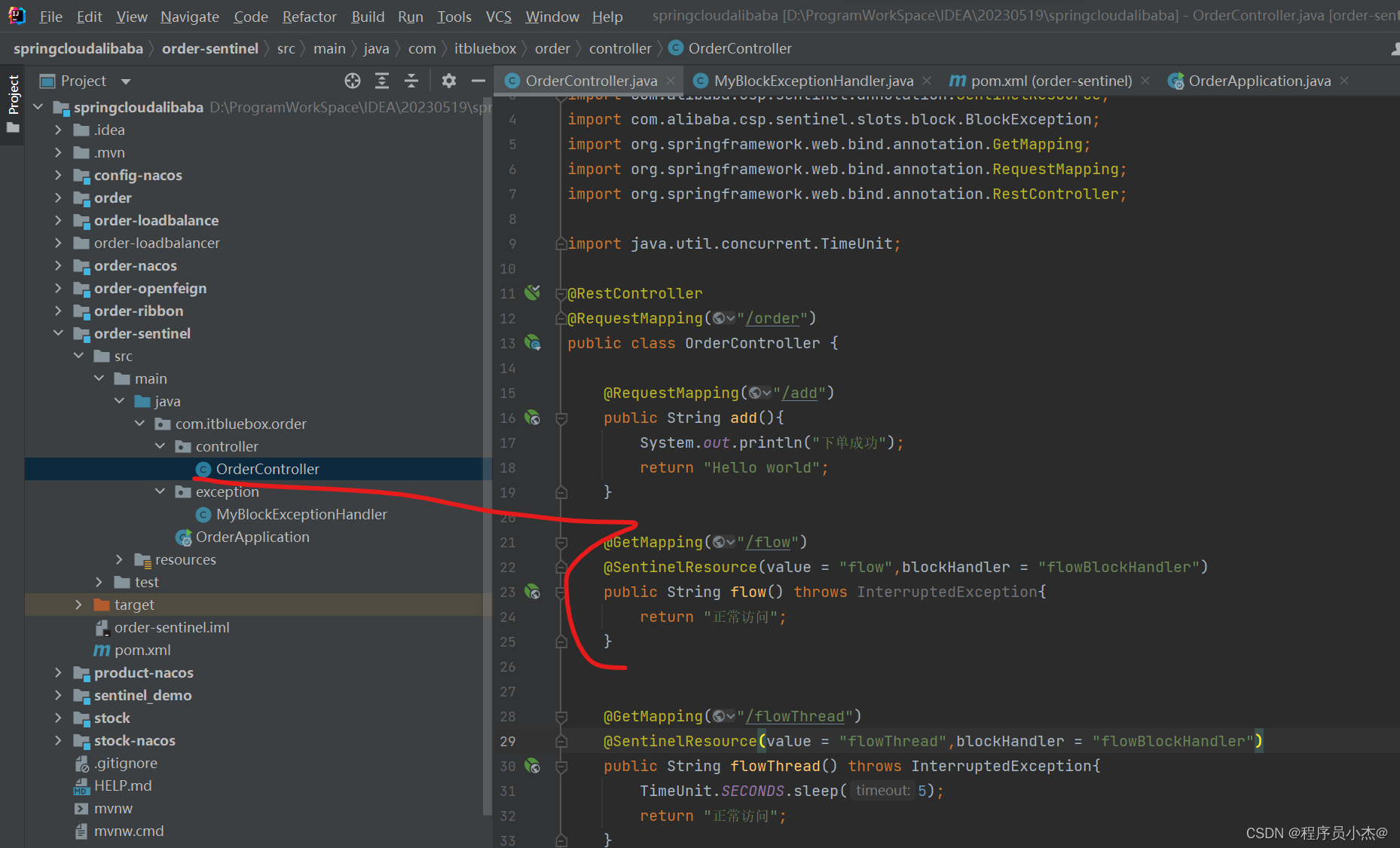Open the Tools menu
The image size is (1400, 848).
coord(454,16)
